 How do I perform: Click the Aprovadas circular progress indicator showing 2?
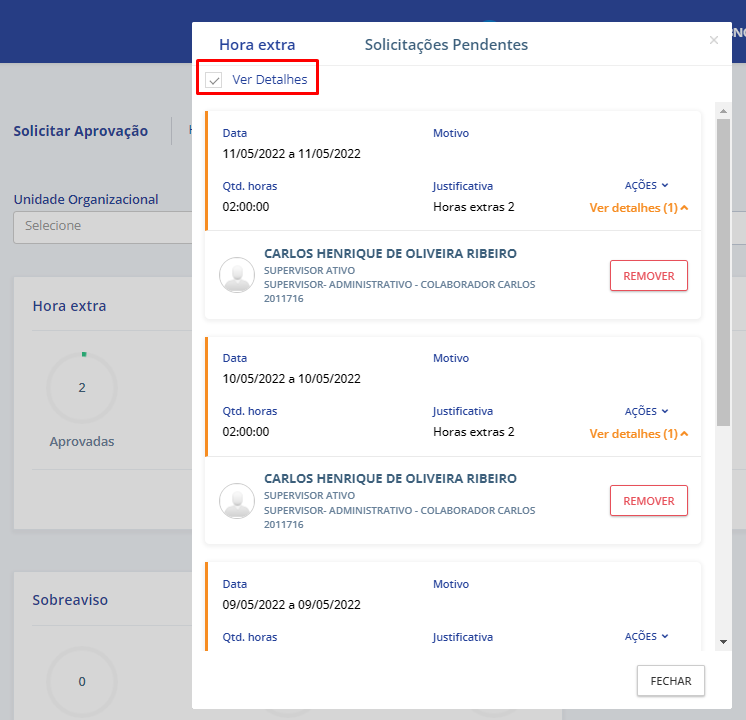[82, 388]
